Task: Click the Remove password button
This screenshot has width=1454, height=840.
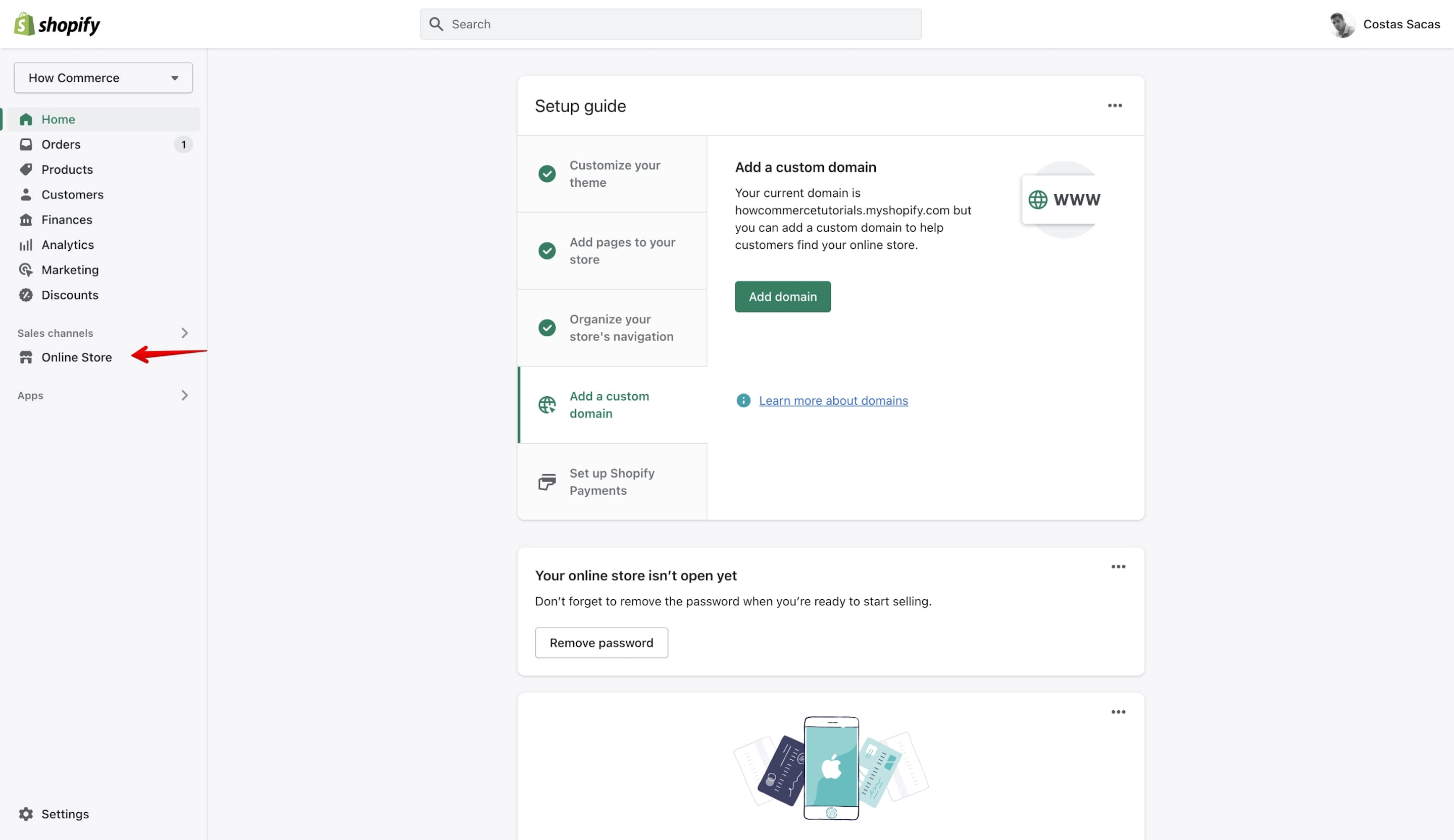Action: coord(601,642)
